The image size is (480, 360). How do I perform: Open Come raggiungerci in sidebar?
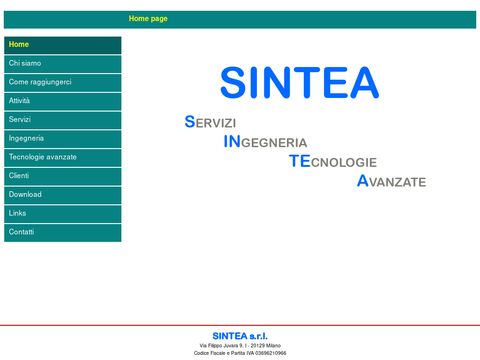pos(63,82)
